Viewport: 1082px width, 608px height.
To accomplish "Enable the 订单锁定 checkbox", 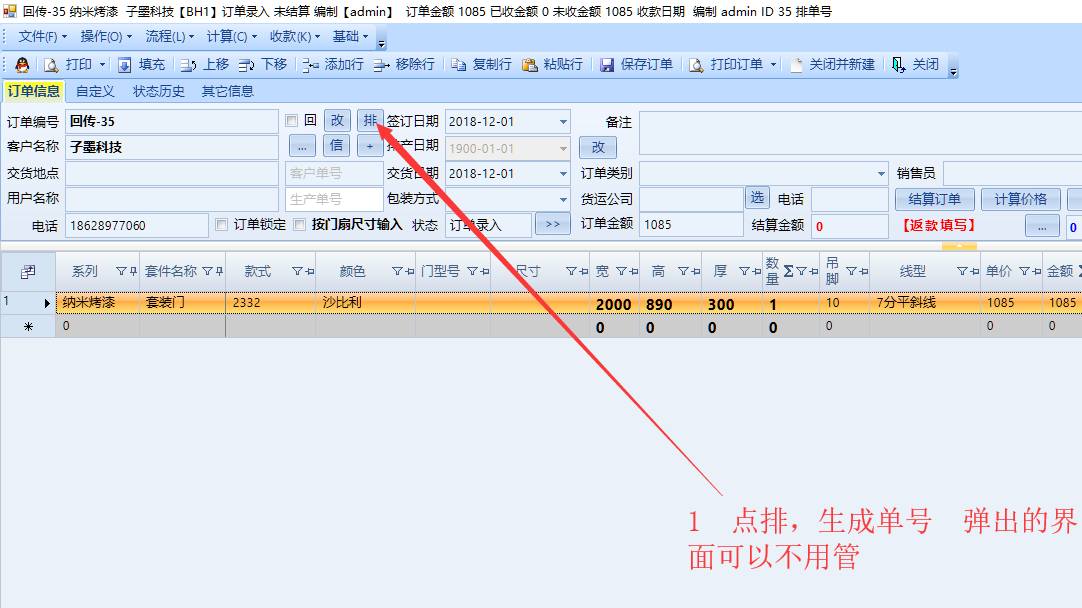I will (x=222, y=225).
